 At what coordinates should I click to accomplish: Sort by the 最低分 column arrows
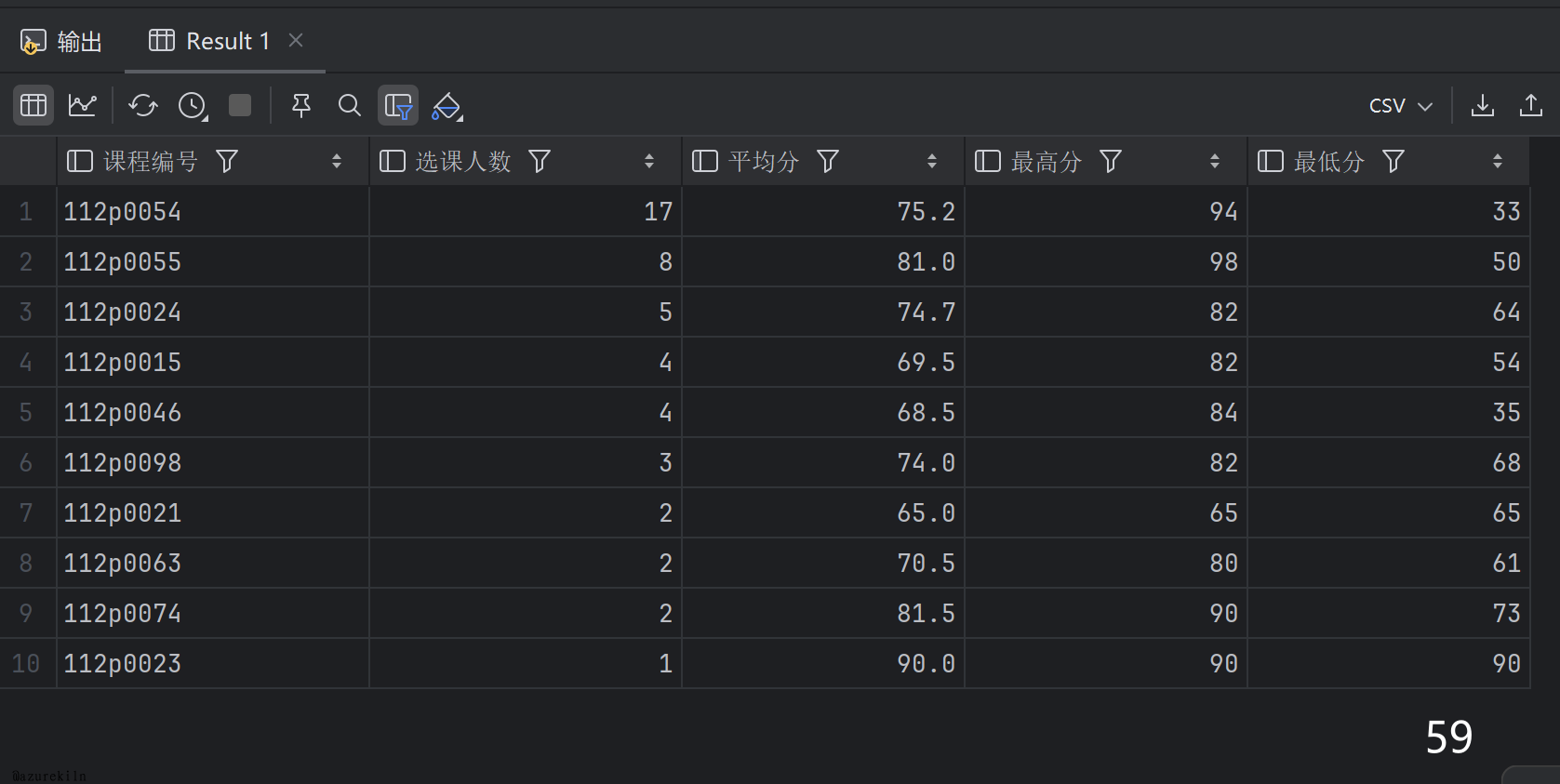(1498, 162)
